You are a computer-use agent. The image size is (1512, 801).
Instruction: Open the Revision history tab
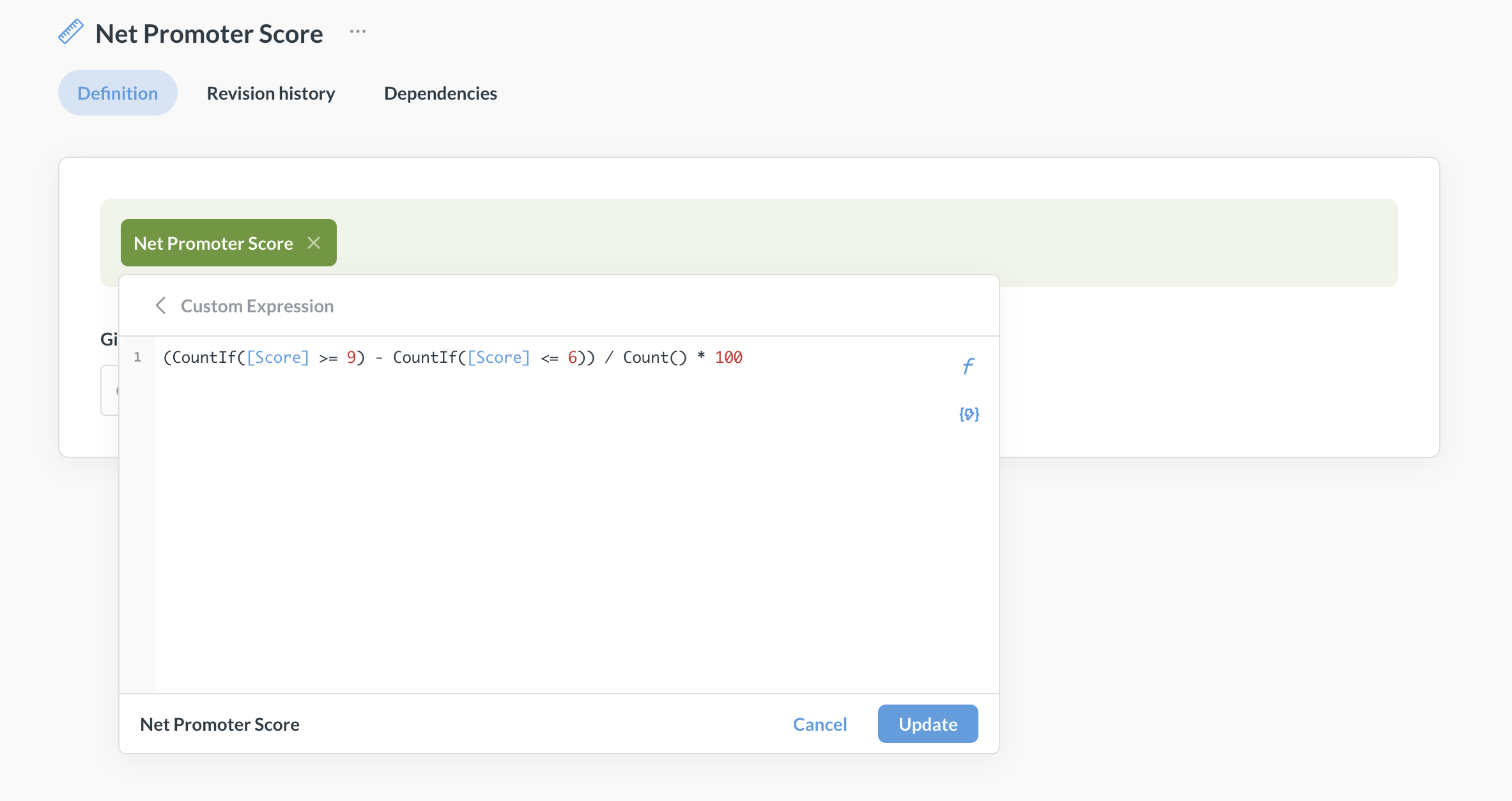point(271,93)
